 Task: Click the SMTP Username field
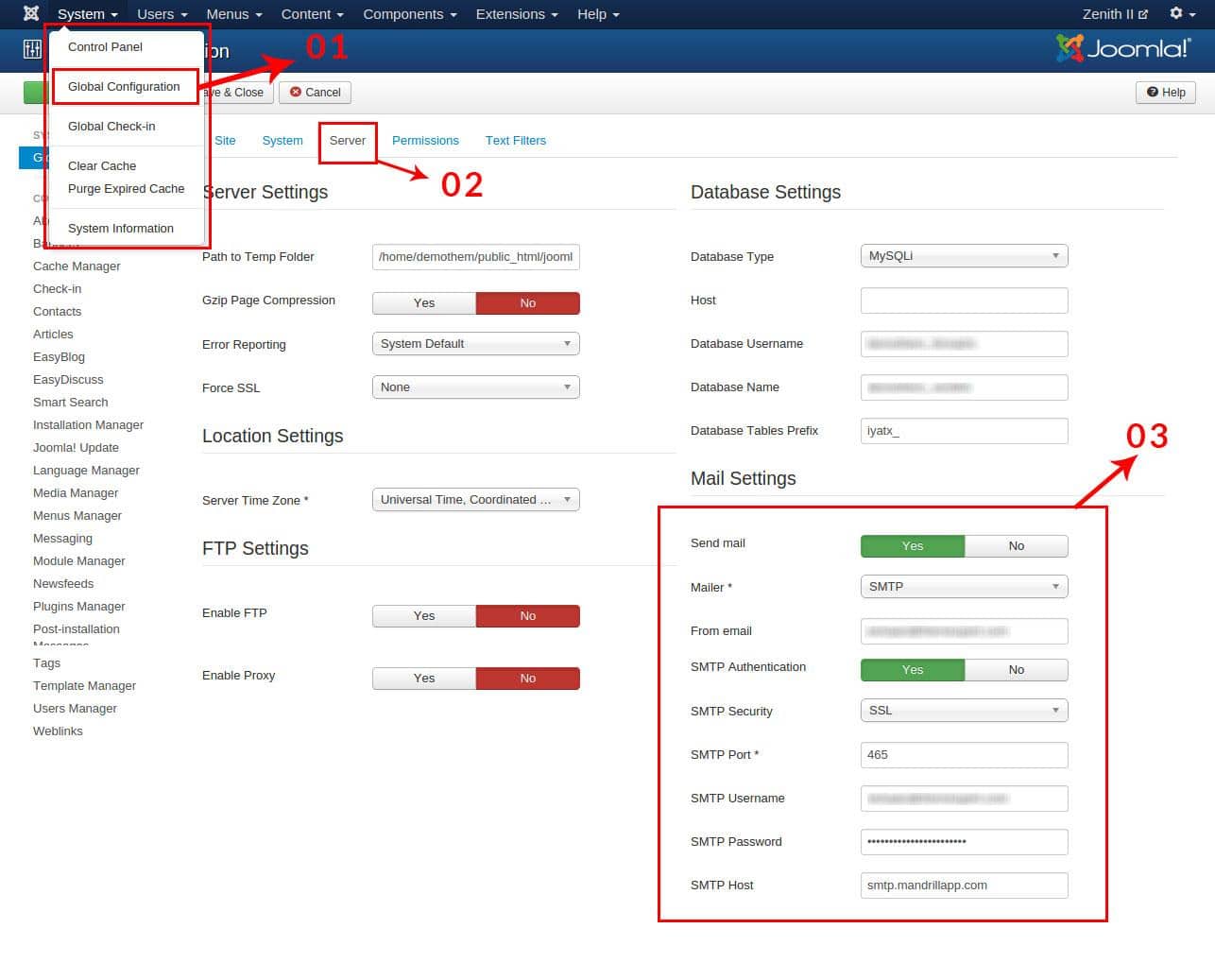[x=965, y=798]
